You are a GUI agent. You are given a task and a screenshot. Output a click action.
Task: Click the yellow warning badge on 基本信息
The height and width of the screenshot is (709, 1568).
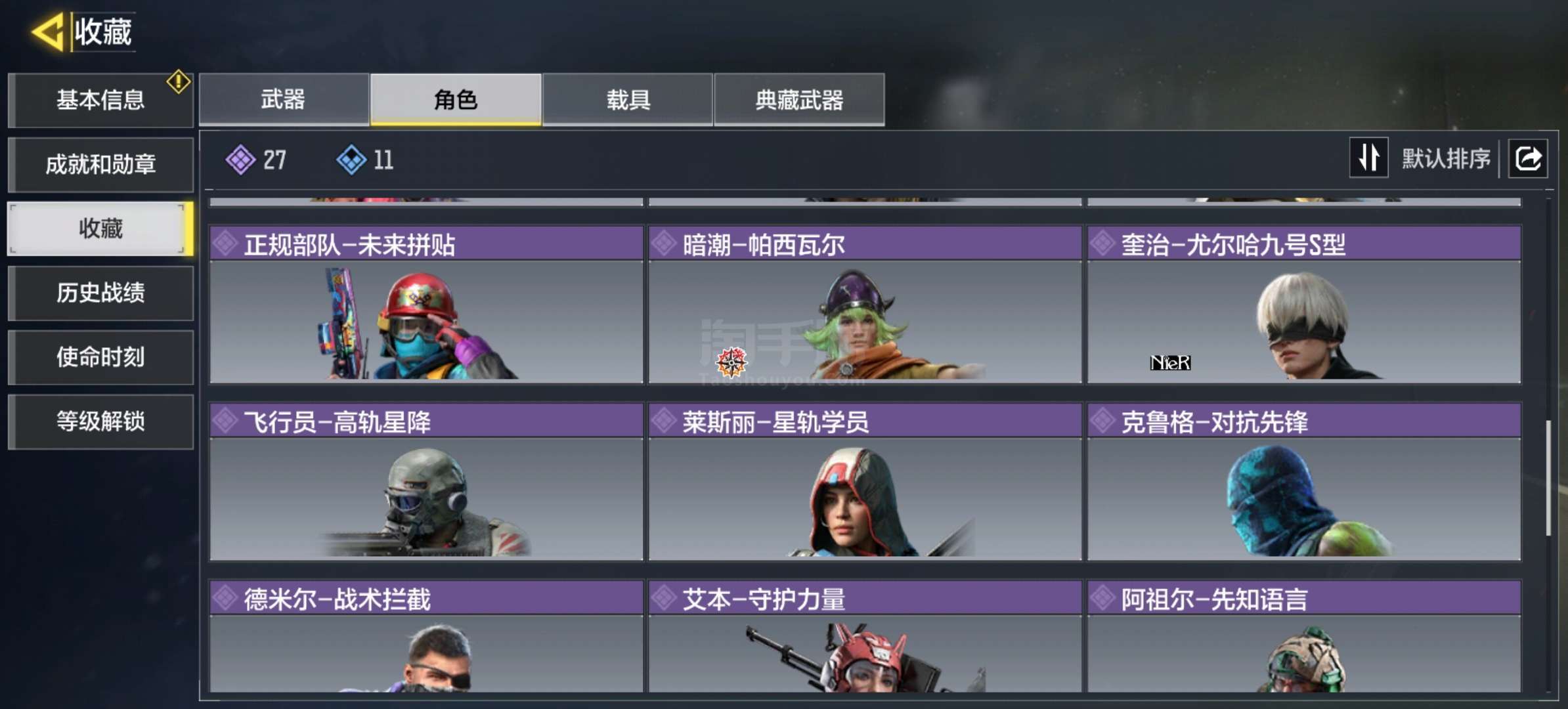(x=178, y=82)
